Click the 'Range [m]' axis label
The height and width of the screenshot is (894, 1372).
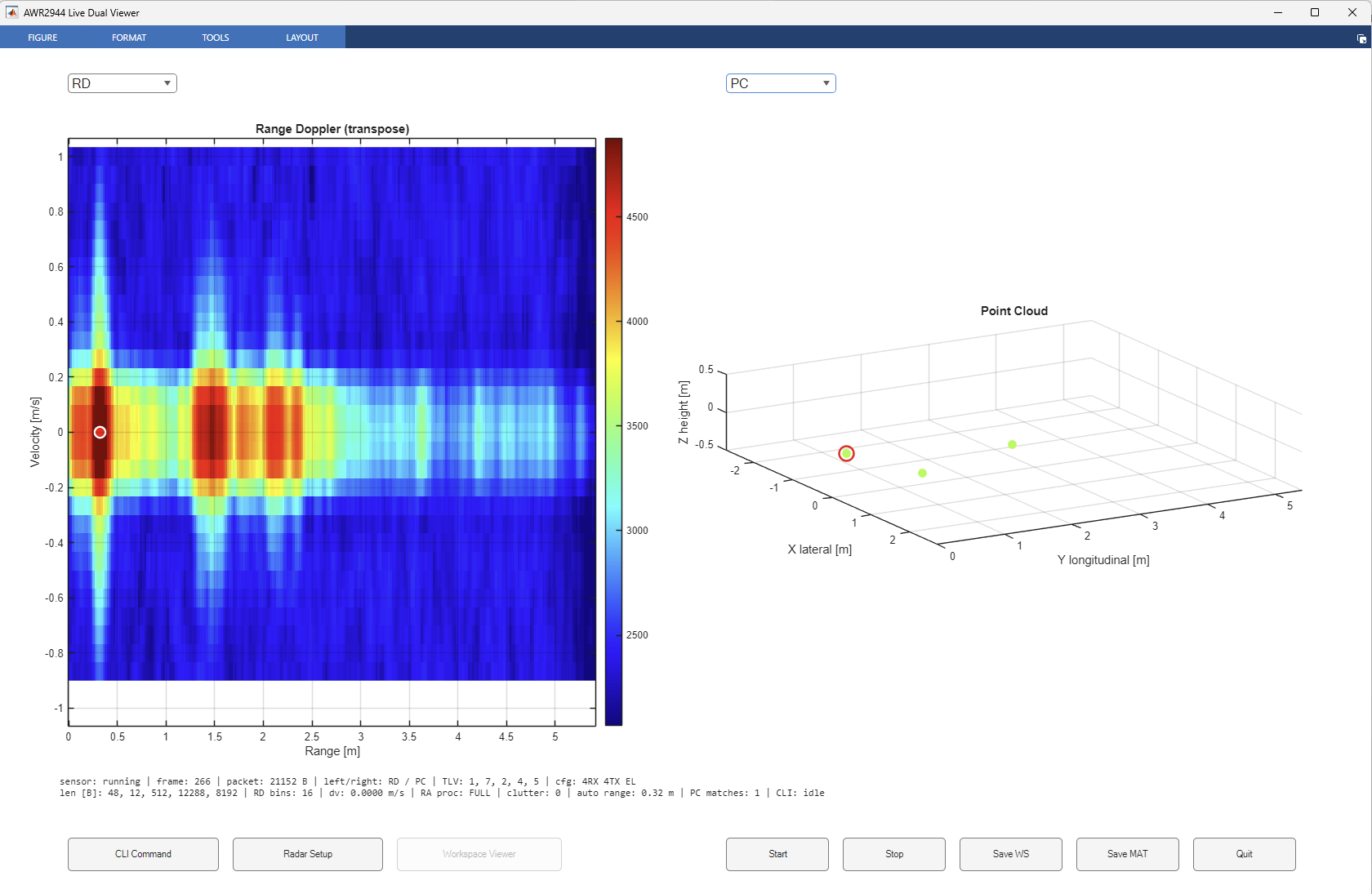point(332,751)
